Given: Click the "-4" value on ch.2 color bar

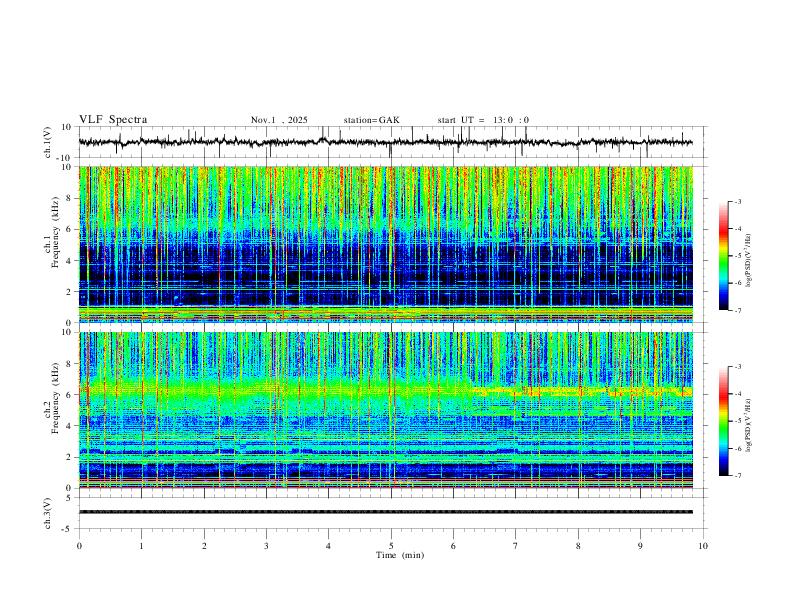Looking at the screenshot, I should coord(737,394).
